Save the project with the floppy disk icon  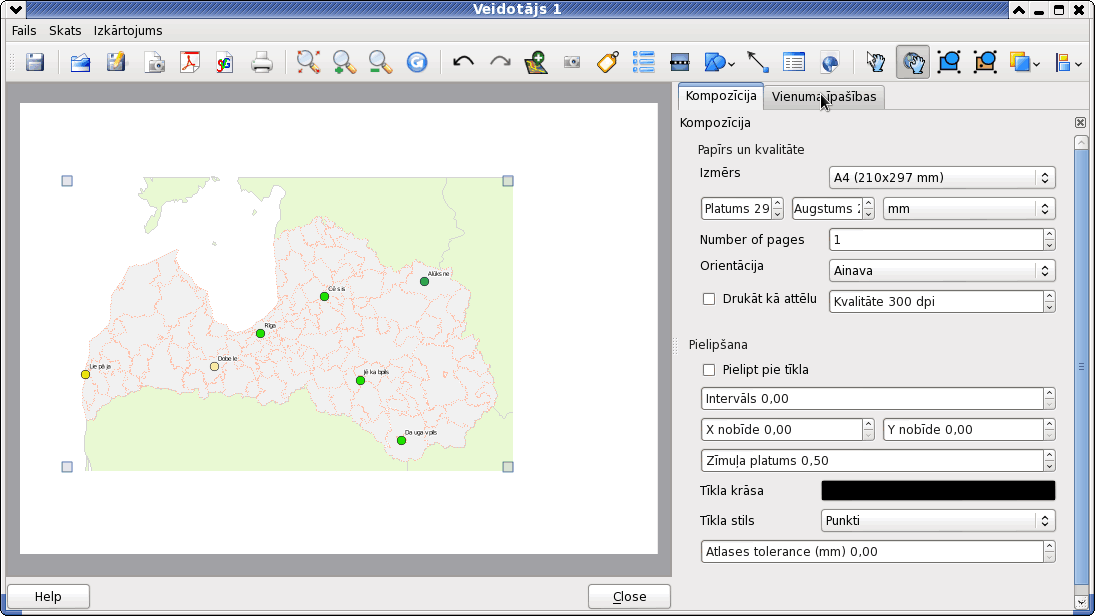point(35,63)
